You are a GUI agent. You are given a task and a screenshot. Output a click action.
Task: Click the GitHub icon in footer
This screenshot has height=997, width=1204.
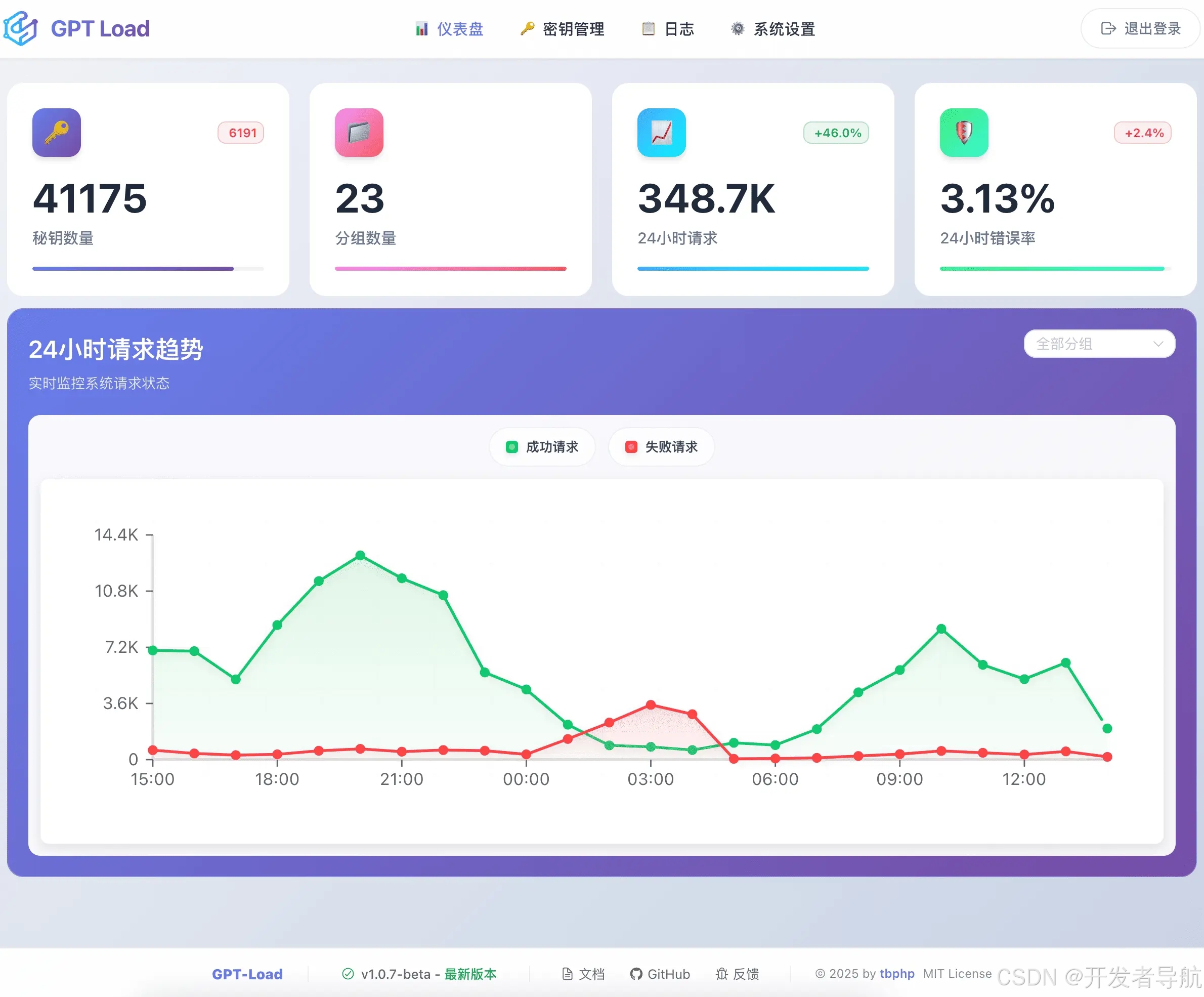coord(636,974)
